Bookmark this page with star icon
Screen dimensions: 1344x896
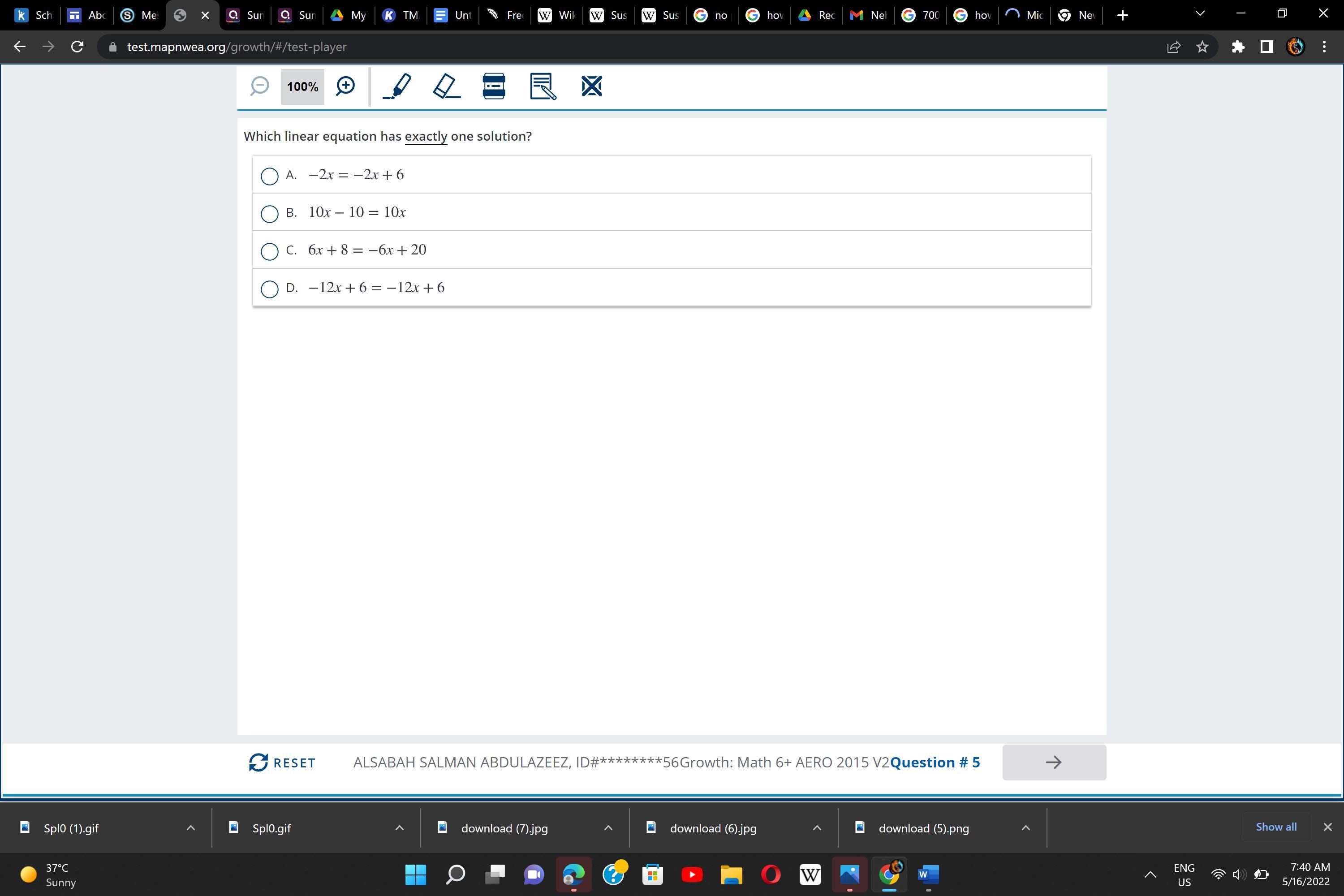[x=1202, y=47]
